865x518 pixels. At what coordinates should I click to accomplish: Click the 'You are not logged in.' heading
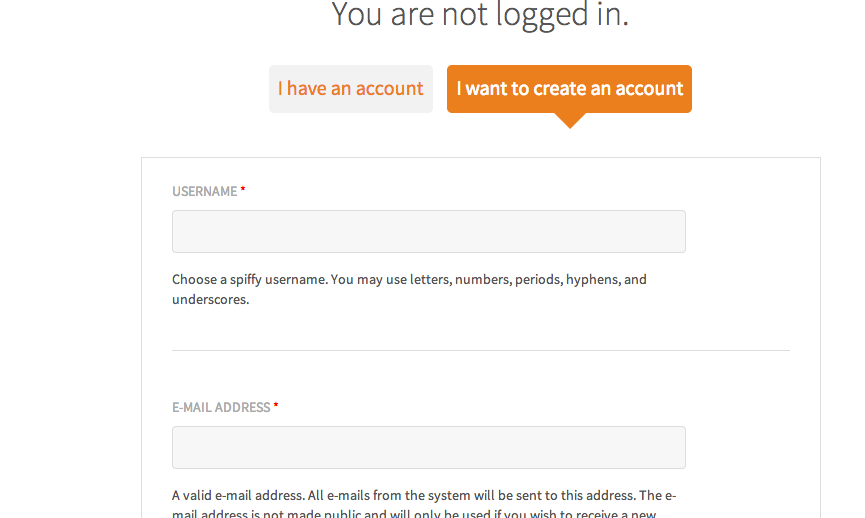click(480, 14)
